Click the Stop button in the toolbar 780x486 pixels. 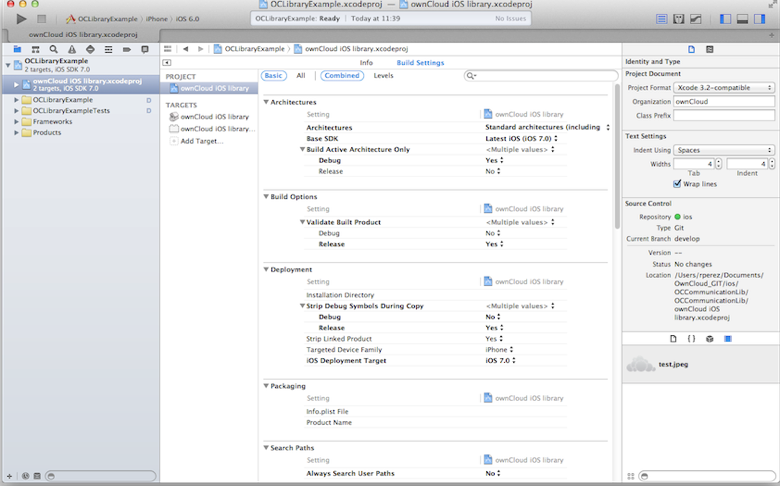pos(41,18)
